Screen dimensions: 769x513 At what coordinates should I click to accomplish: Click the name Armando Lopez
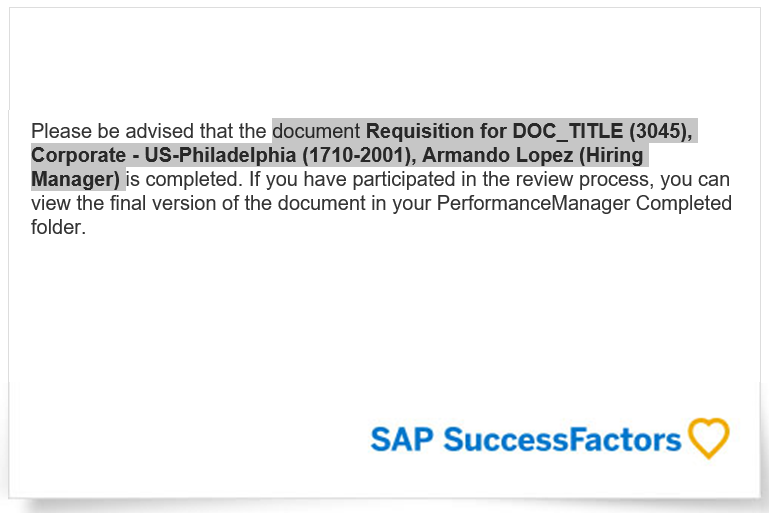[497, 155]
